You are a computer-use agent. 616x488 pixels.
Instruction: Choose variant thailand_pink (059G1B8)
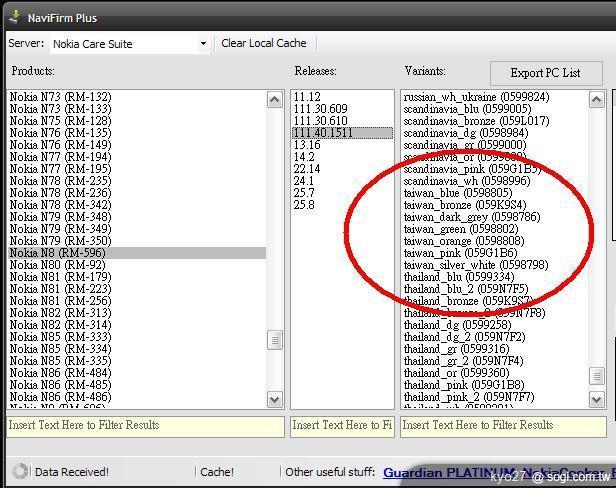point(464,385)
